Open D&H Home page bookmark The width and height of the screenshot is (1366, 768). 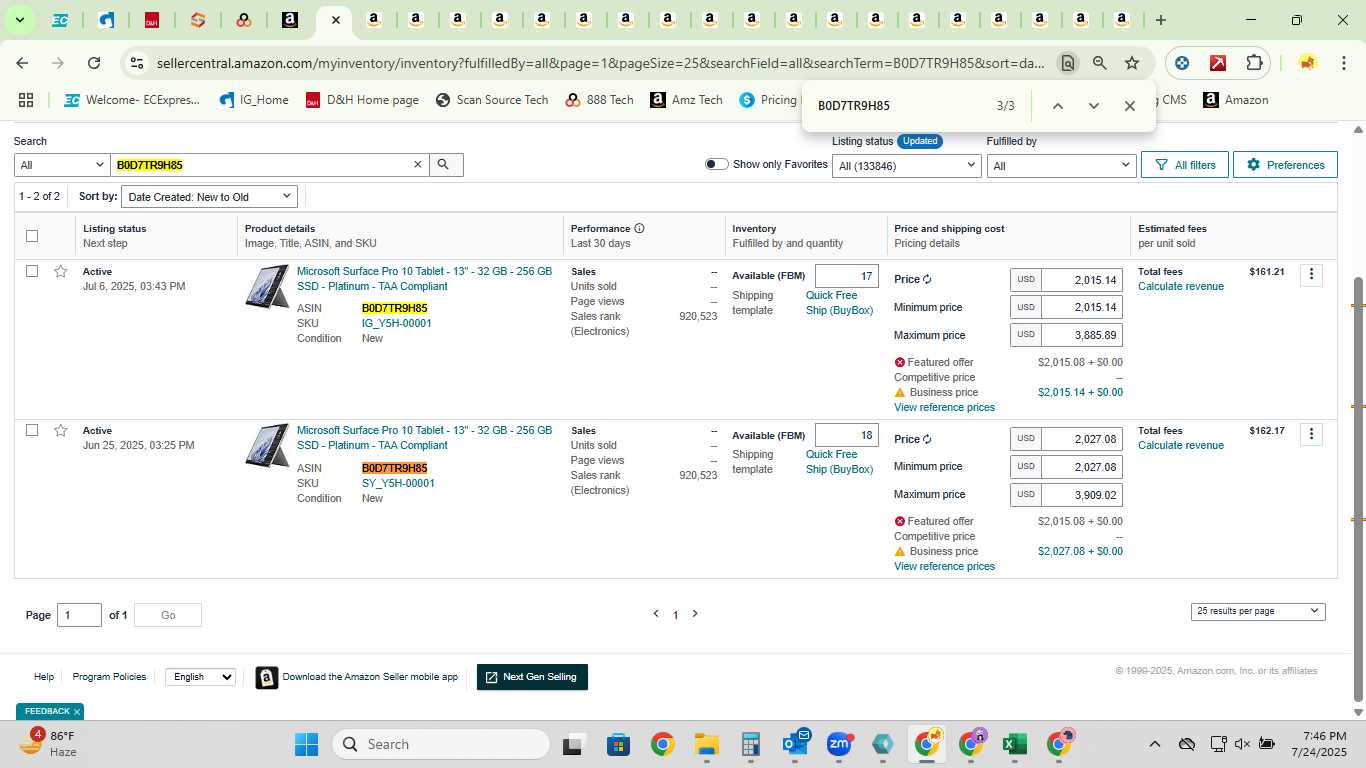click(x=362, y=100)
